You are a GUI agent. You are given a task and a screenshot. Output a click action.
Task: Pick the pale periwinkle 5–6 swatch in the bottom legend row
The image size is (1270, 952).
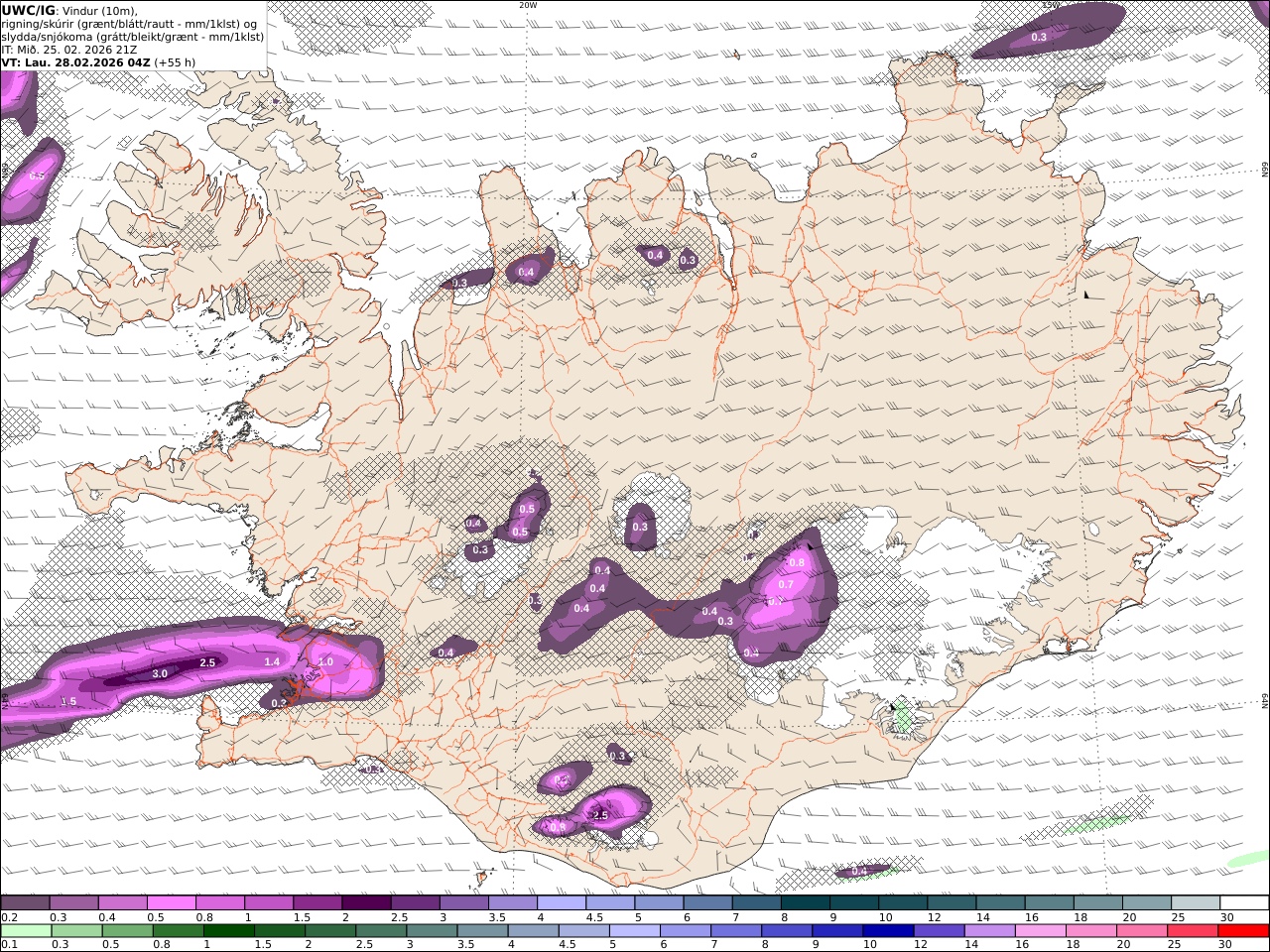(x=635, y=931)
